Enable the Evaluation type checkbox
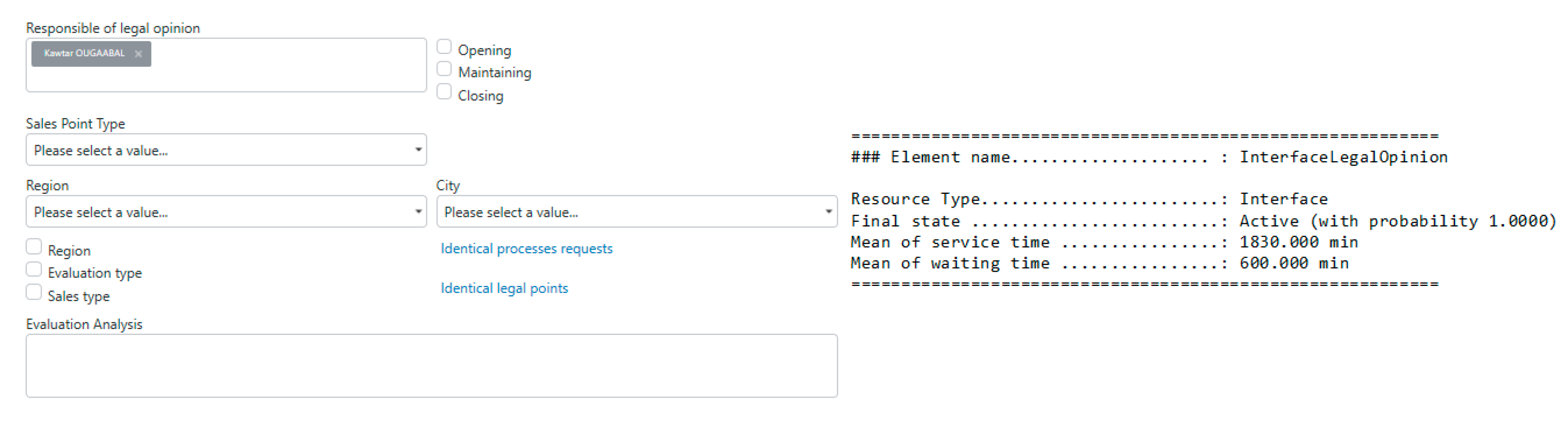The image size is (1568, 422). [x=34, y=270]
